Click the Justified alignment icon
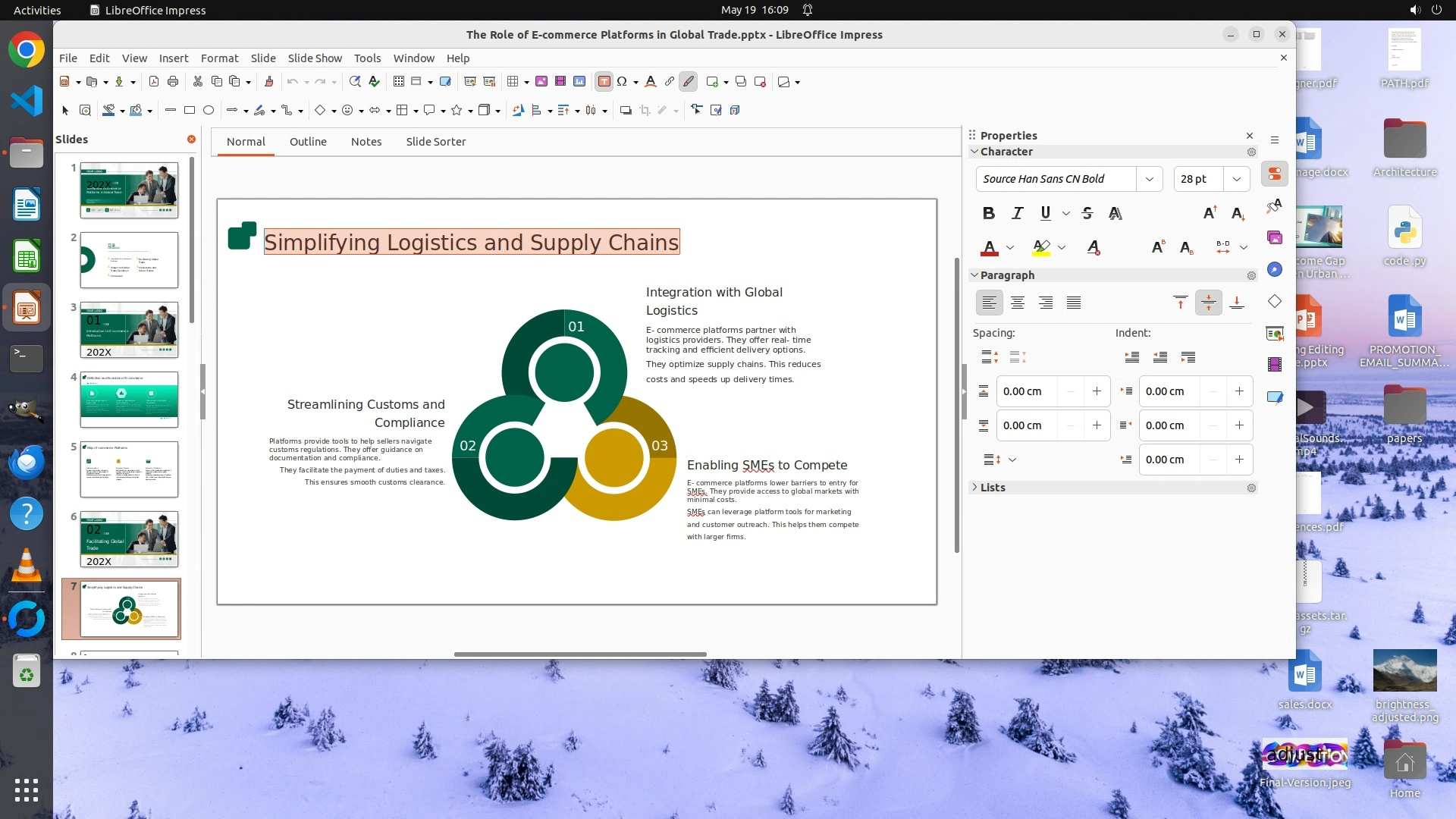This screenshot has height=819, width=1456. [1073, 303]
